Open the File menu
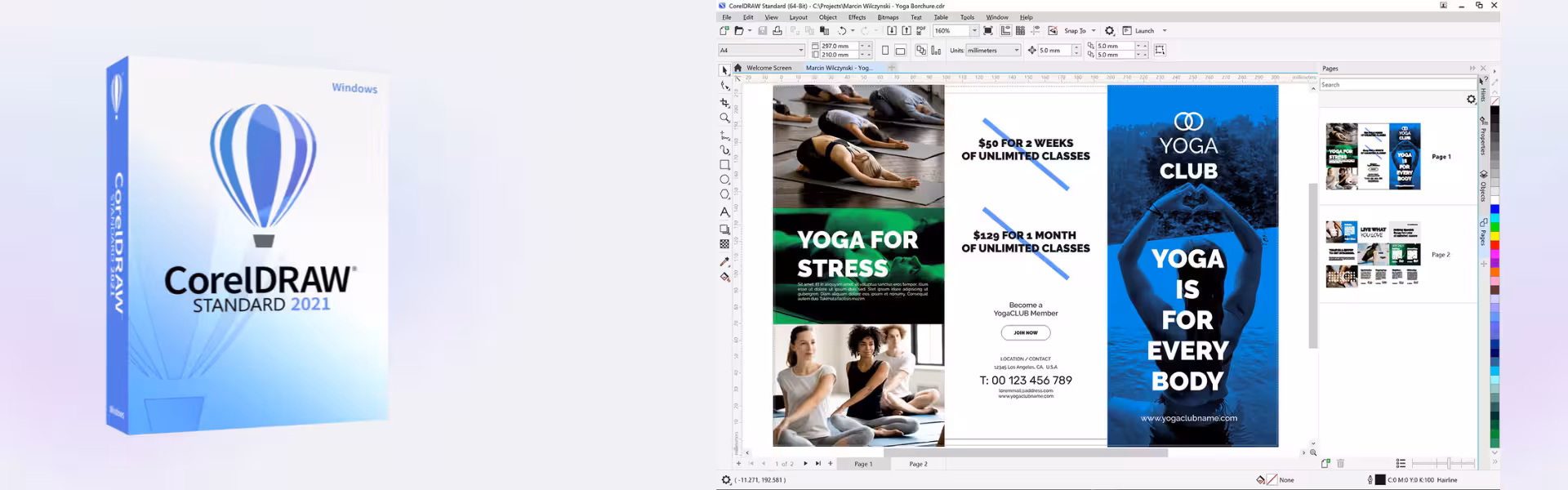The height and width of the screenshot is (490, 1568). point(726,17)
